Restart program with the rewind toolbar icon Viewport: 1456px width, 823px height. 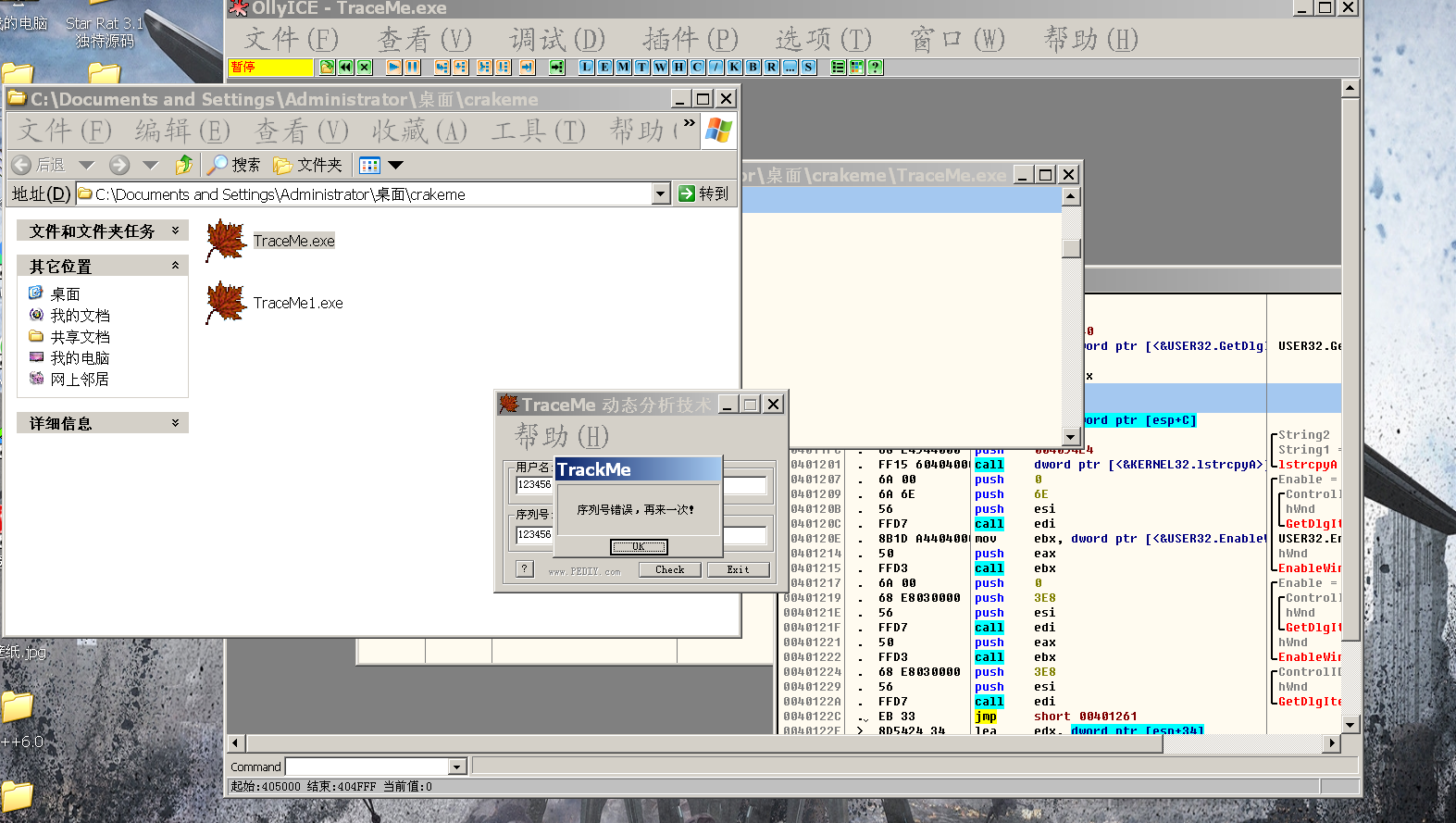pos(345,67)
